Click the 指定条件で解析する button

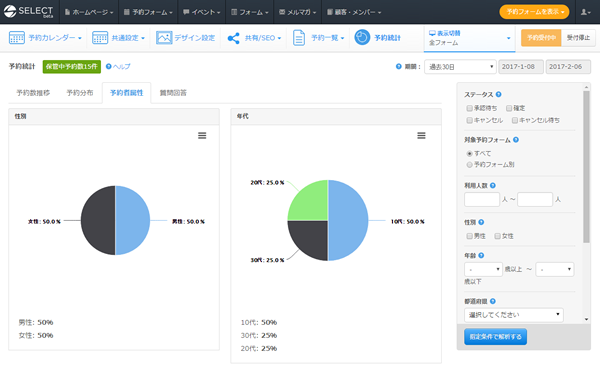coord(495,337)
